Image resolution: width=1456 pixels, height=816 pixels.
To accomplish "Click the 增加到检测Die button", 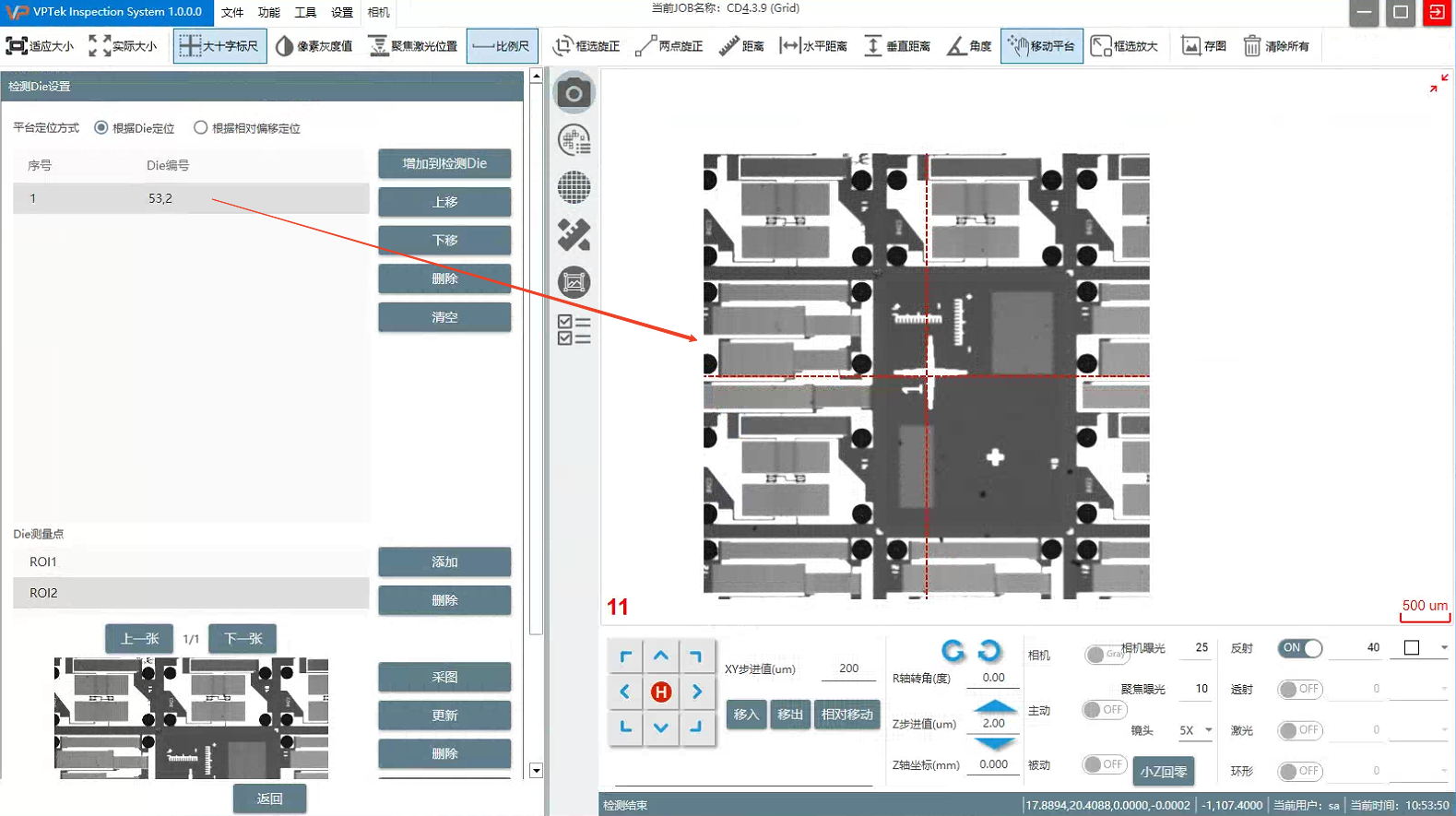I will [444, 163].
